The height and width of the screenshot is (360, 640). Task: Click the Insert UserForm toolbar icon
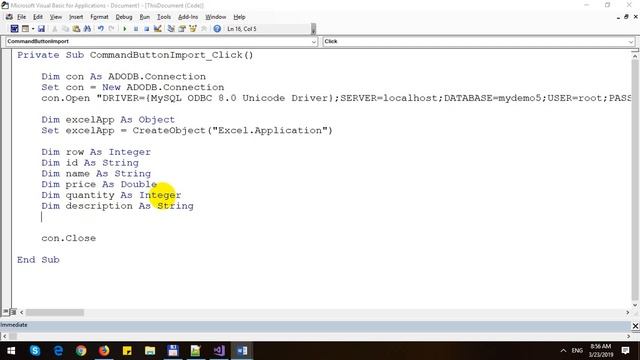click(x=25, y=29)
